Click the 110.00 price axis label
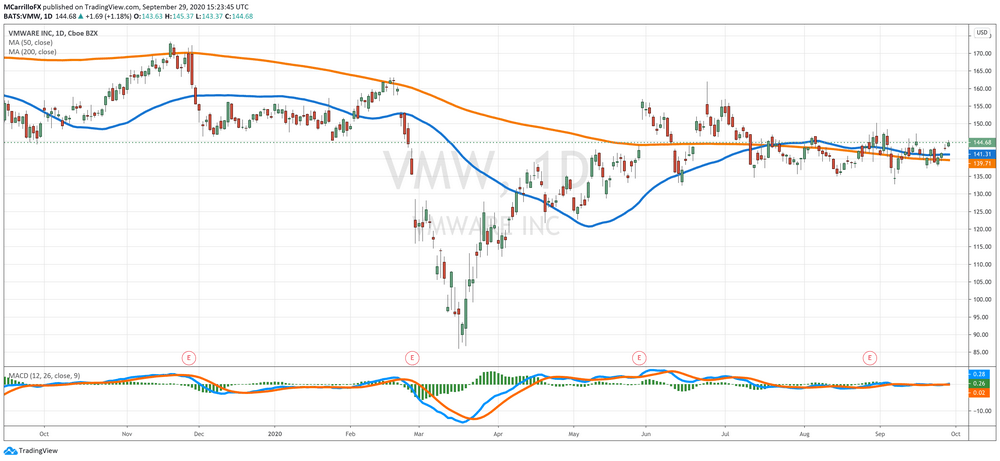 983,264
